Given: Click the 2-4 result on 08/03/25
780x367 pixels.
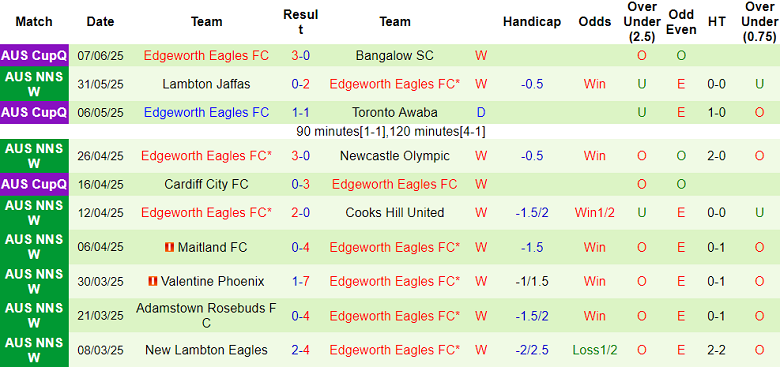Looking at the screenshot, I should (x=300, y=350).
